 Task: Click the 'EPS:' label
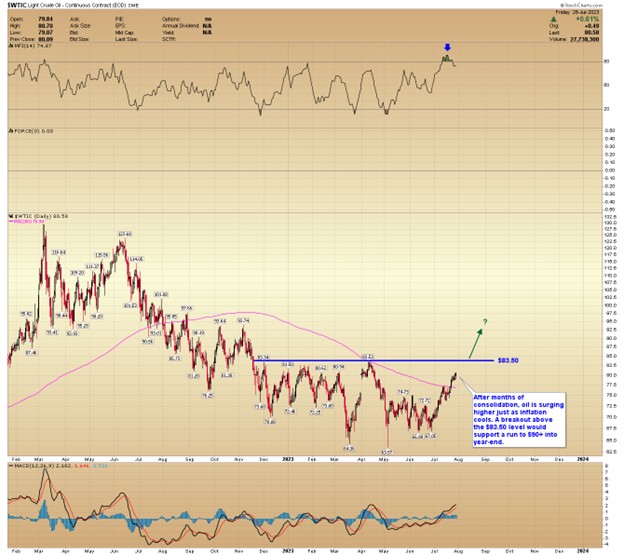pyautogui.click(x=120, y=26)
